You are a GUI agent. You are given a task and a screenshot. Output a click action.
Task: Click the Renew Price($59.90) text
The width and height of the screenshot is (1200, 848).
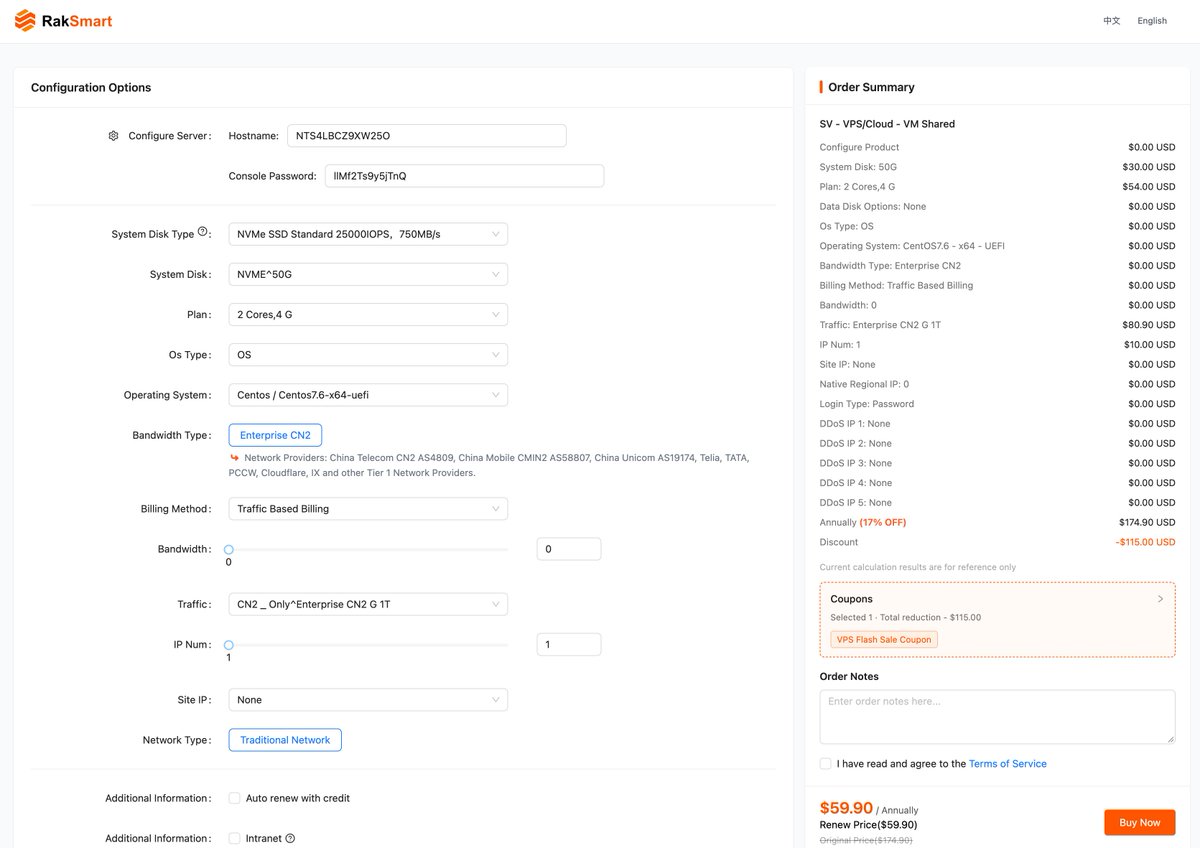(x=868, y=825)
